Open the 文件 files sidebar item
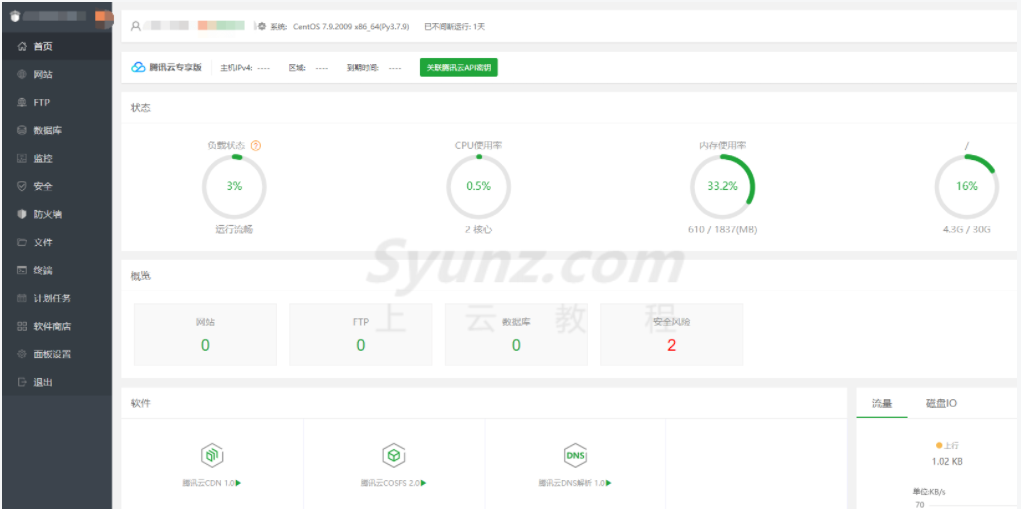The height and width of the screenshot is (509, 1021). click(x=56, y=242)
